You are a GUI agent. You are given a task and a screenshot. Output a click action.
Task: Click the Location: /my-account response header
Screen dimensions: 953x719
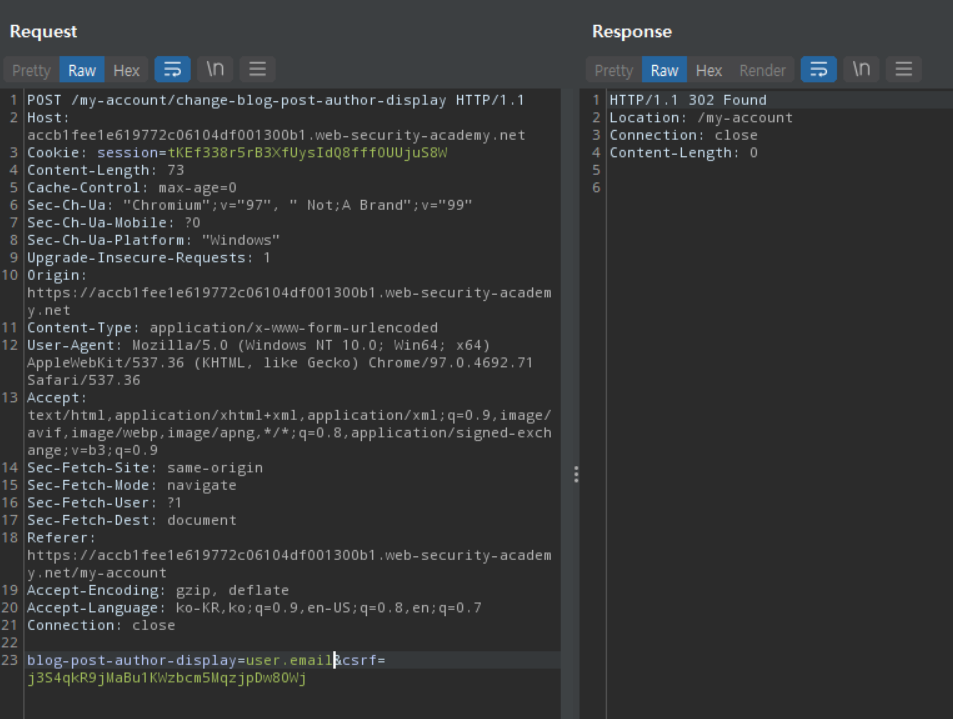point(701,118)
